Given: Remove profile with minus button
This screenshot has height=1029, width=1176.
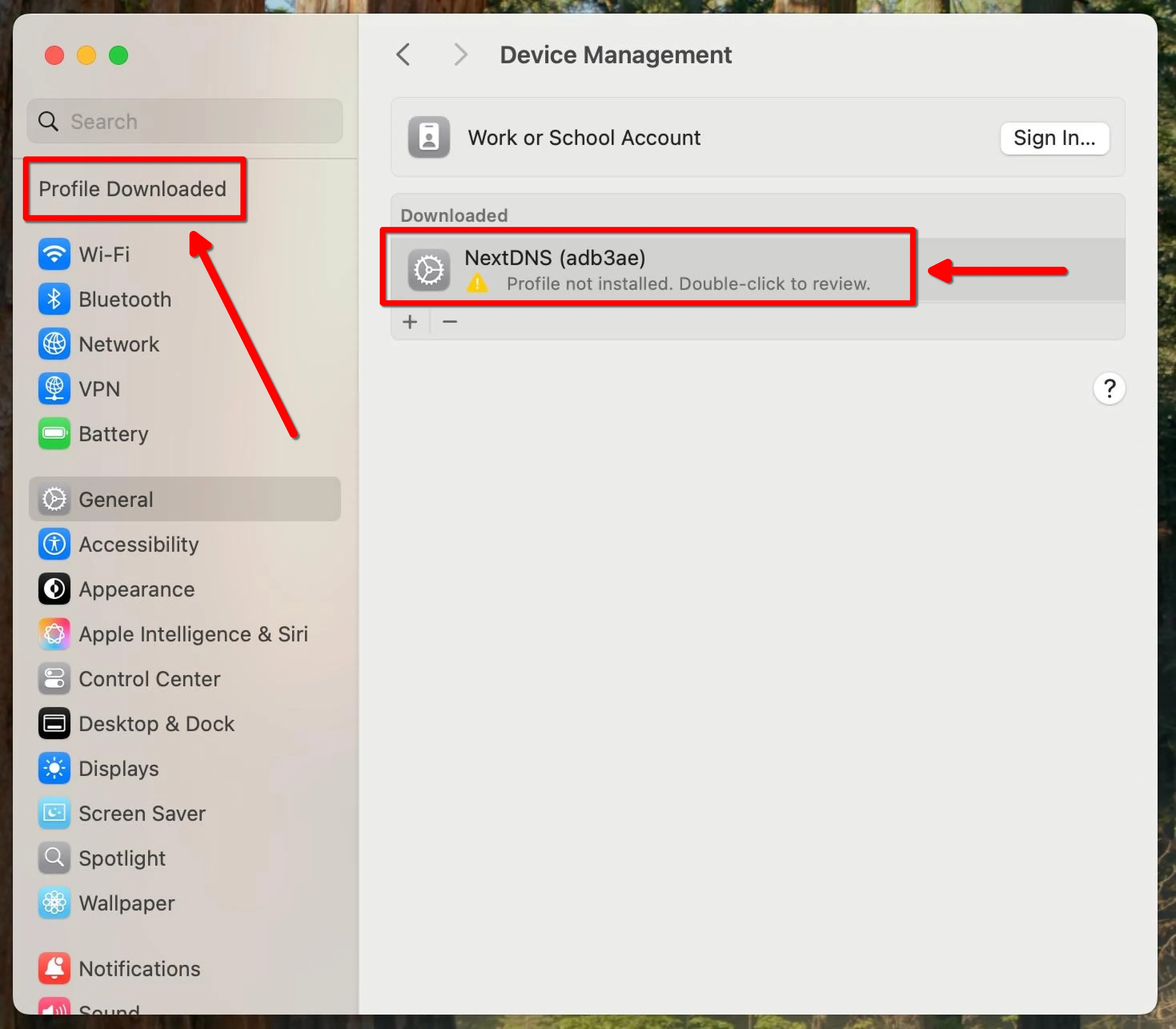Looking at the screenshot, I should pos(450,322).
